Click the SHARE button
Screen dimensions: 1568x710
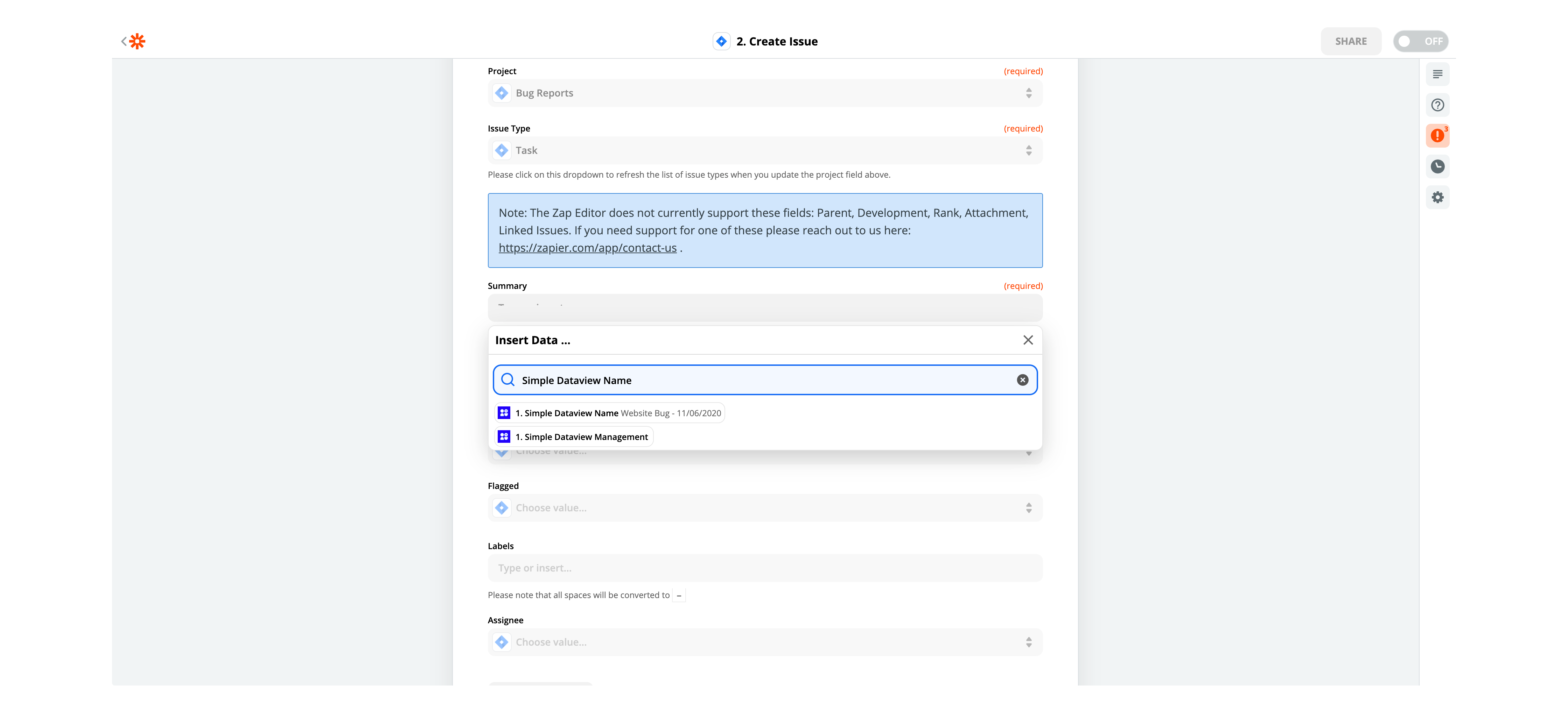click(1351, 41)
